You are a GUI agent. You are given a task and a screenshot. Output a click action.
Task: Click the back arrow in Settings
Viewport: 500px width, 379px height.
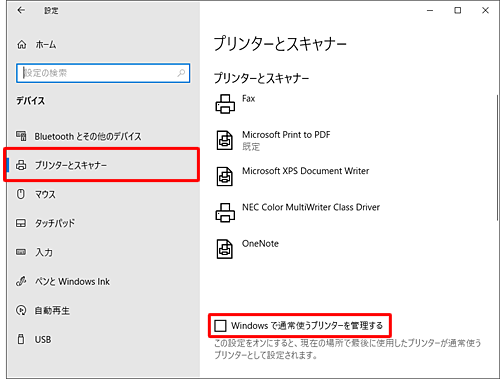coord(21,10)
